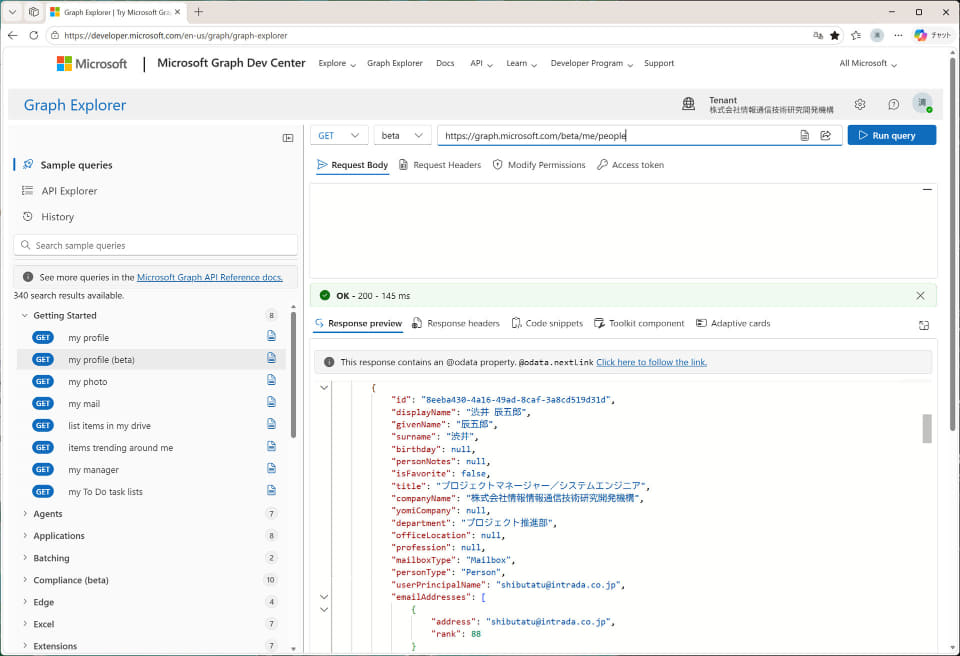Viewport: 960px width, 656px height.
Task: Collapse the Getting Started group
Action: [24, 315]
